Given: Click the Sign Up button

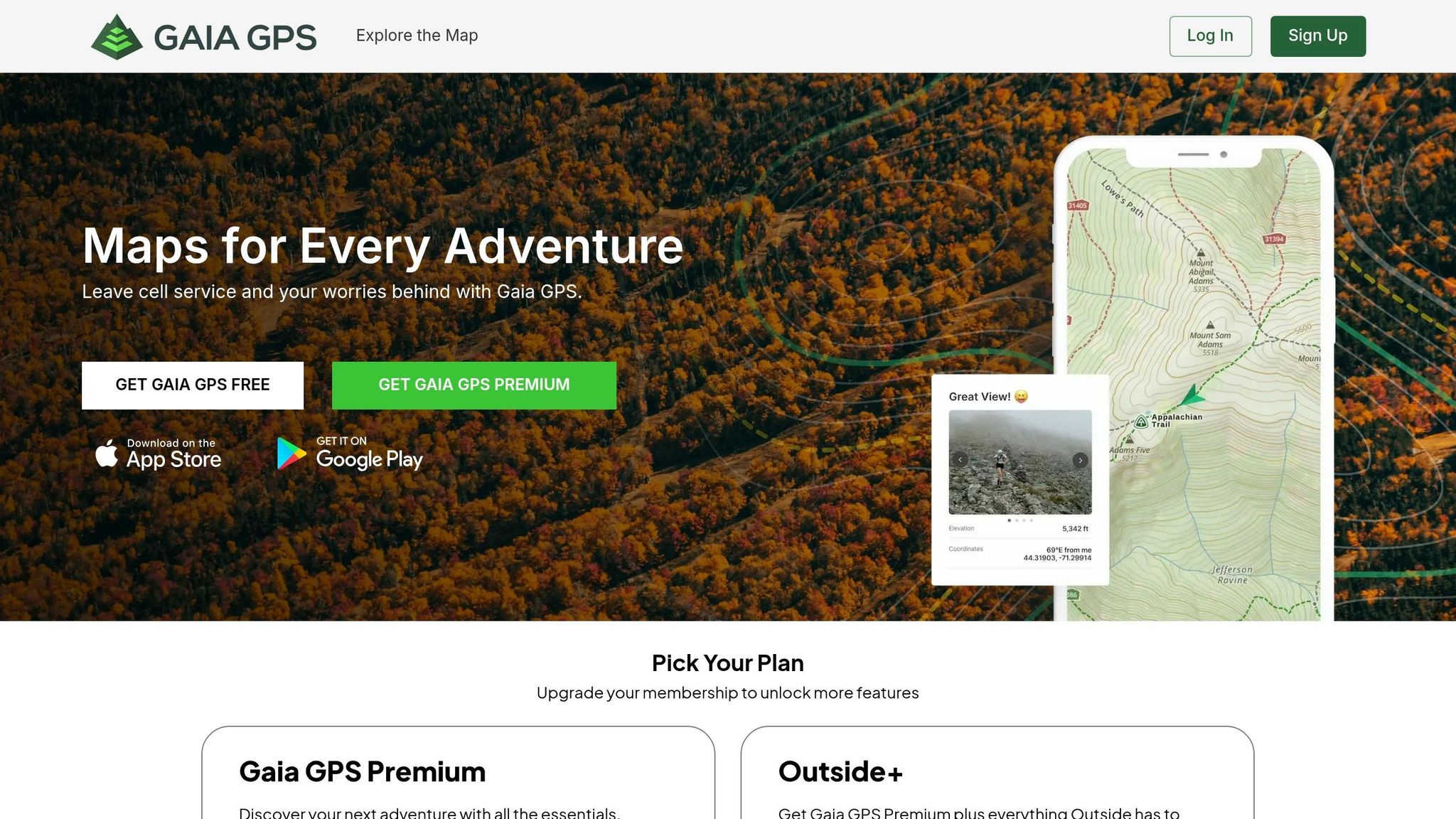Looking at the screenshot, I should pyautogui.click(x=1317, y=36).
